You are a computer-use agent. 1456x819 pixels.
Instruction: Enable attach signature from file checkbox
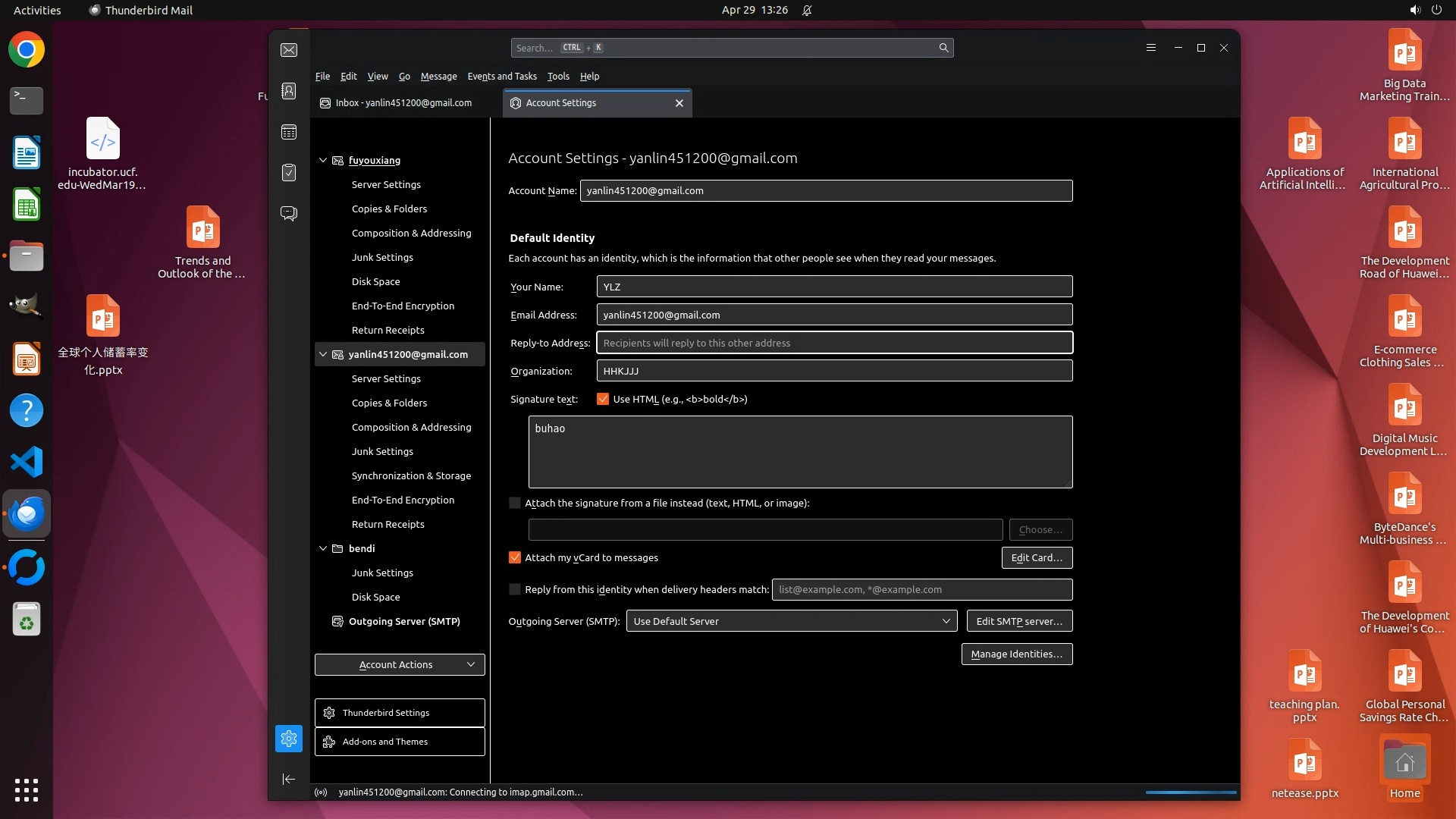click(515, 503)
